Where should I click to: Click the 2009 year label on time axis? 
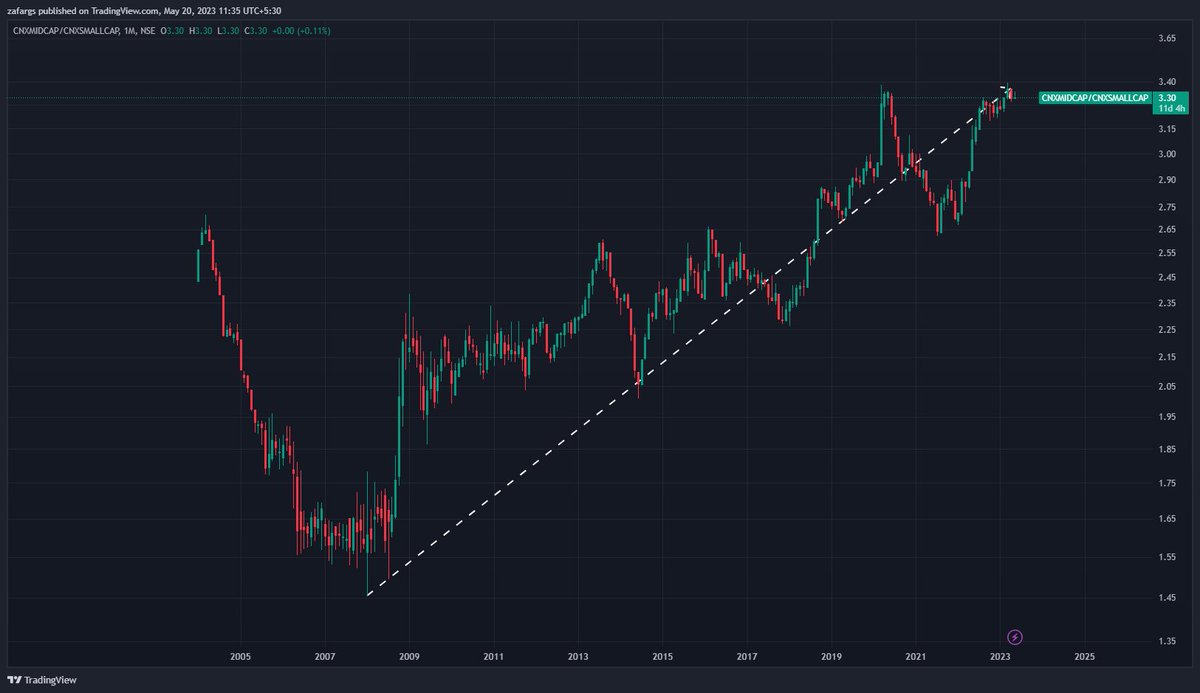pyautogui.click(x=409, y=657)
